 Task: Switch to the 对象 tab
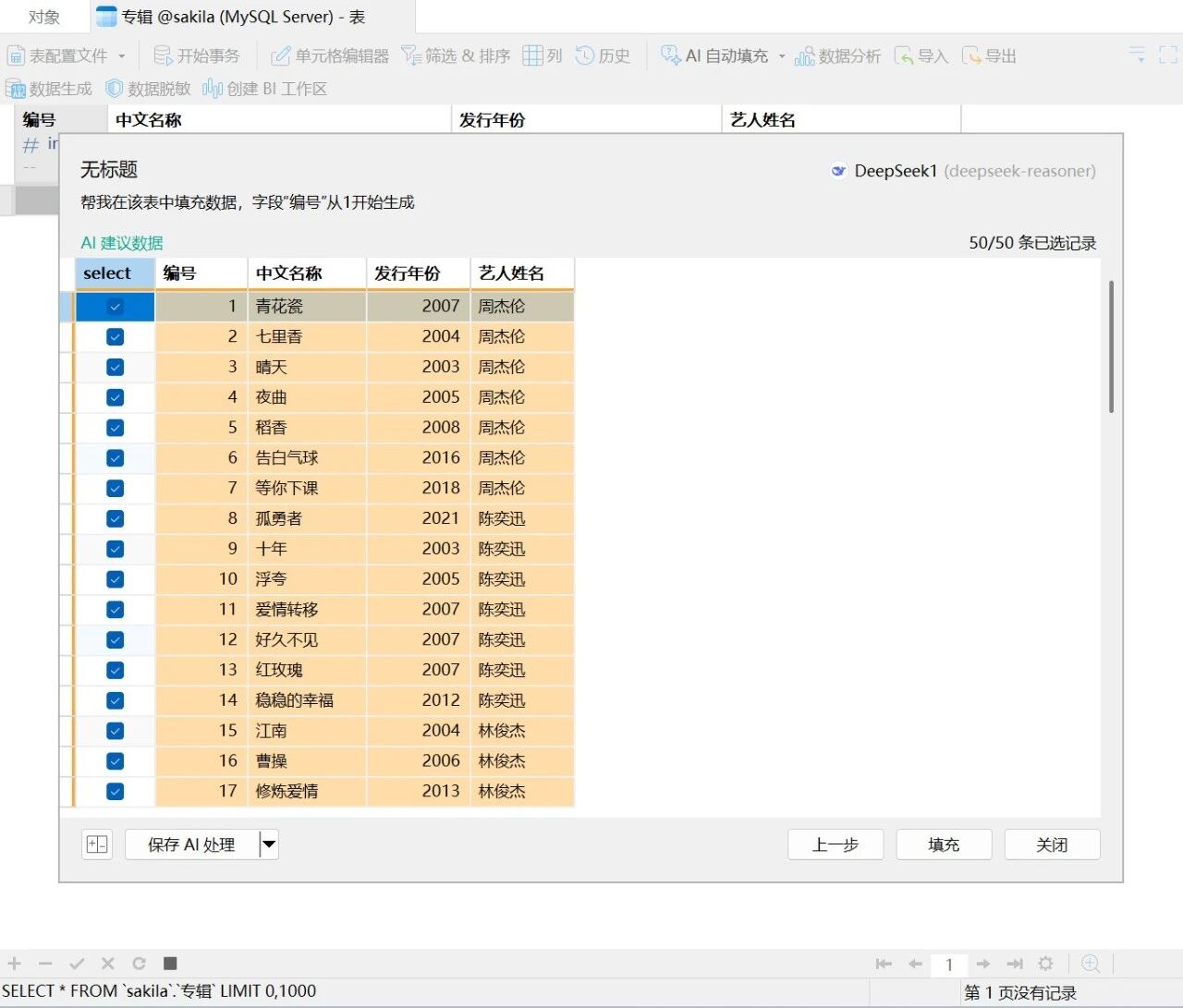43,17
